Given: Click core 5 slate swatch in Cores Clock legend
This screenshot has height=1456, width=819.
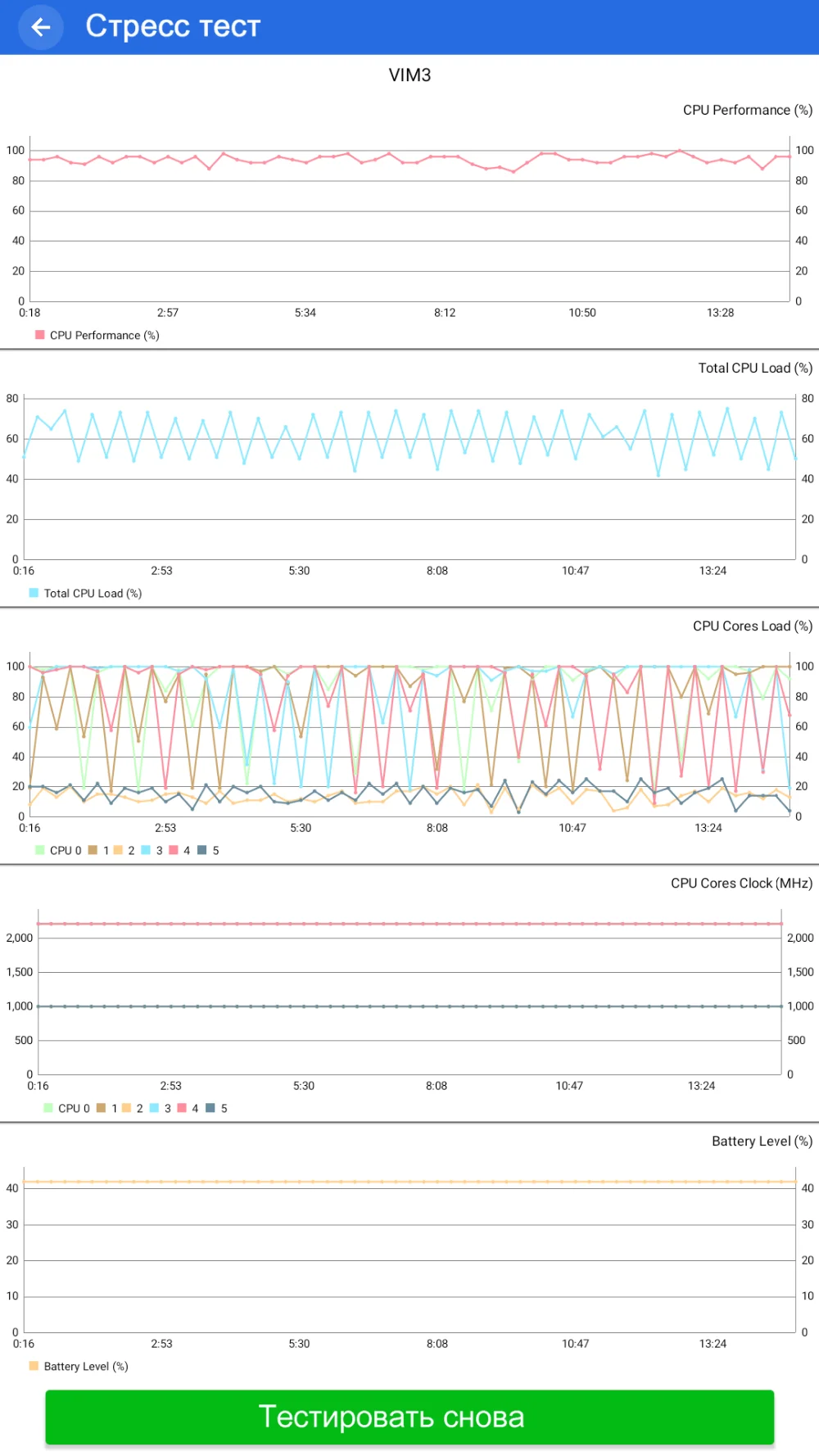Looking at the screenshot, I should tap(210, 1108).
